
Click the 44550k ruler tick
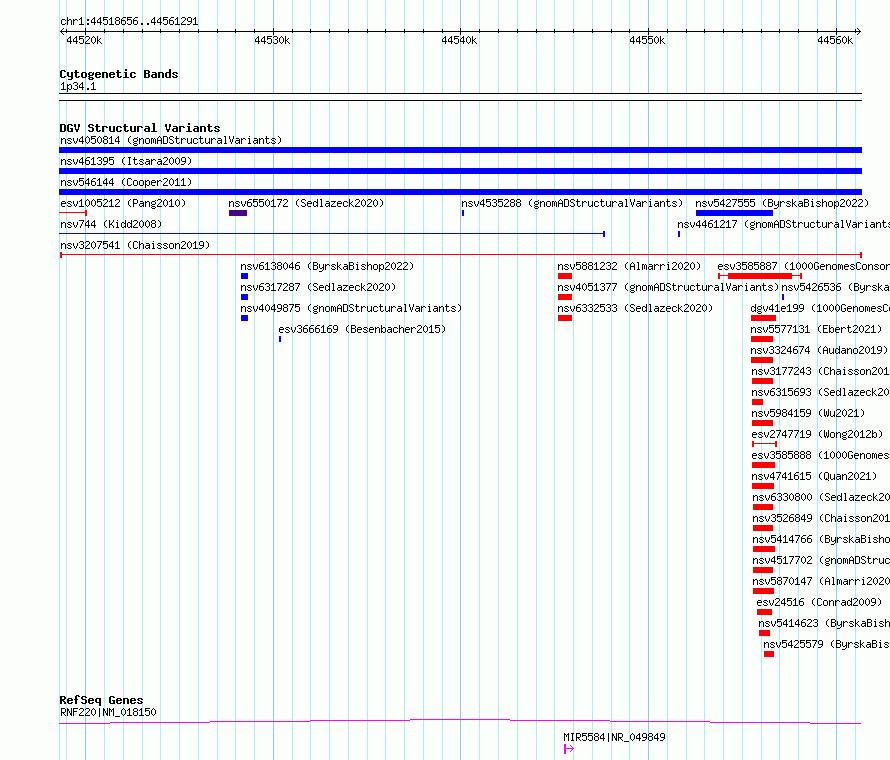tap(647, 40)
